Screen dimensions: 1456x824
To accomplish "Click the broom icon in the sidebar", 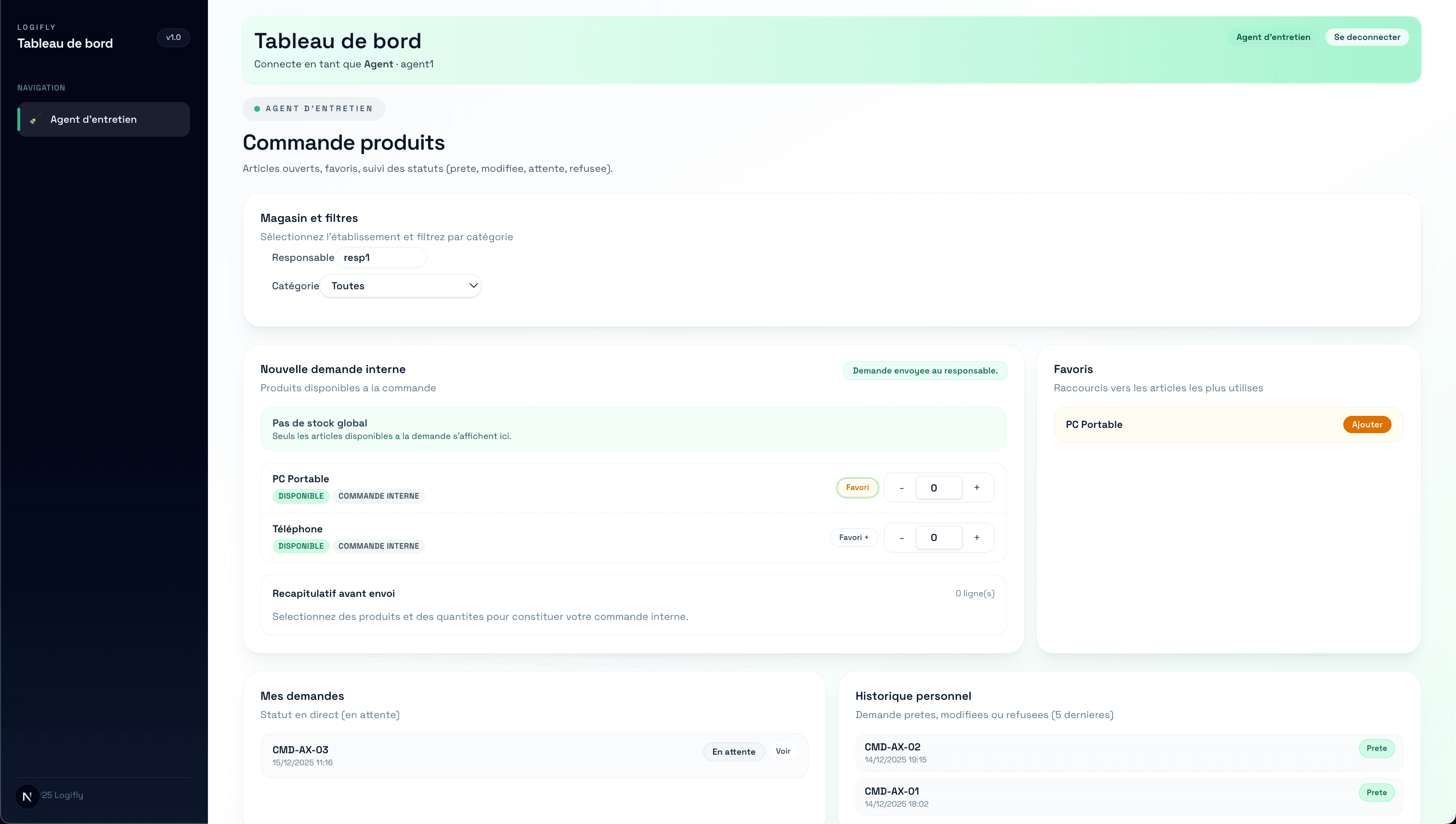I will [x=34, y=120].
